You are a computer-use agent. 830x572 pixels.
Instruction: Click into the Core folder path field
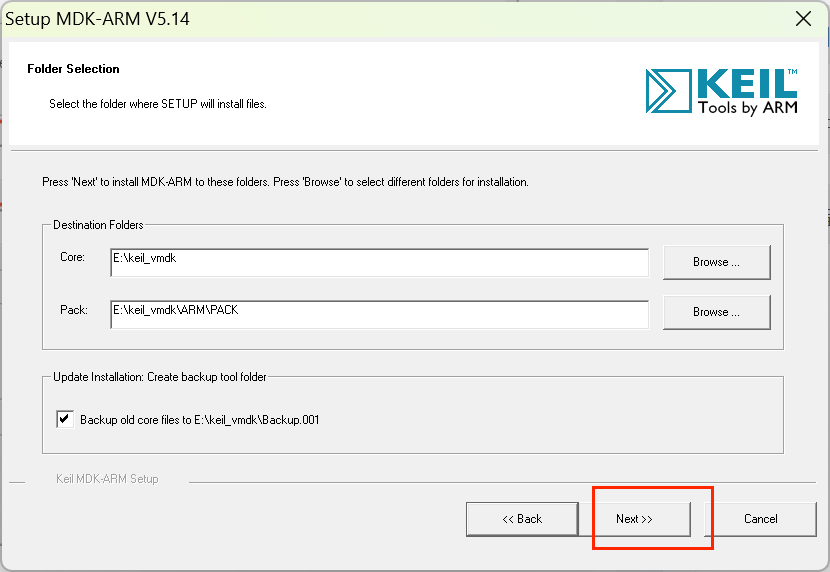380,262
